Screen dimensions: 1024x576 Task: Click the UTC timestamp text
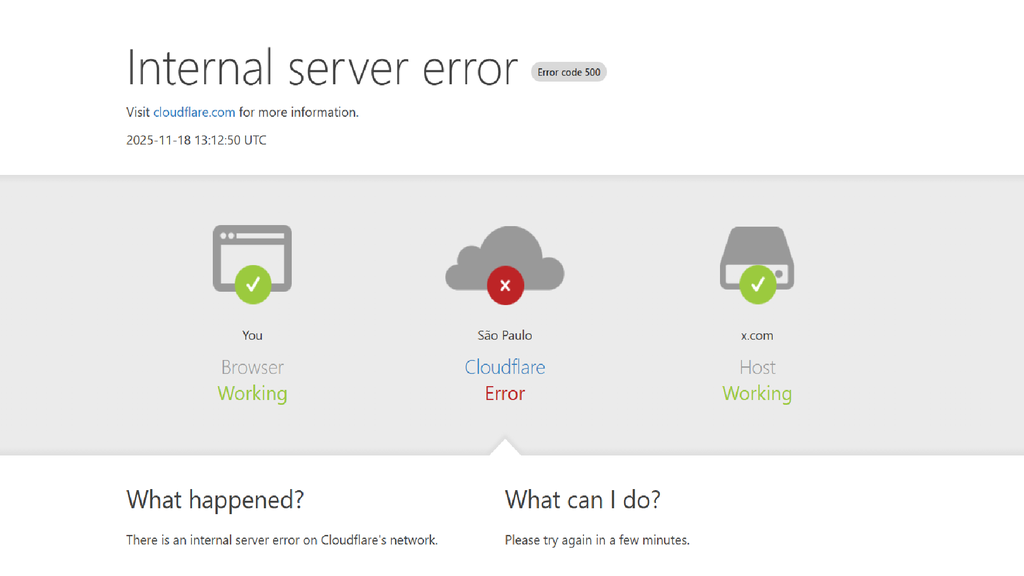coord(196,140)
